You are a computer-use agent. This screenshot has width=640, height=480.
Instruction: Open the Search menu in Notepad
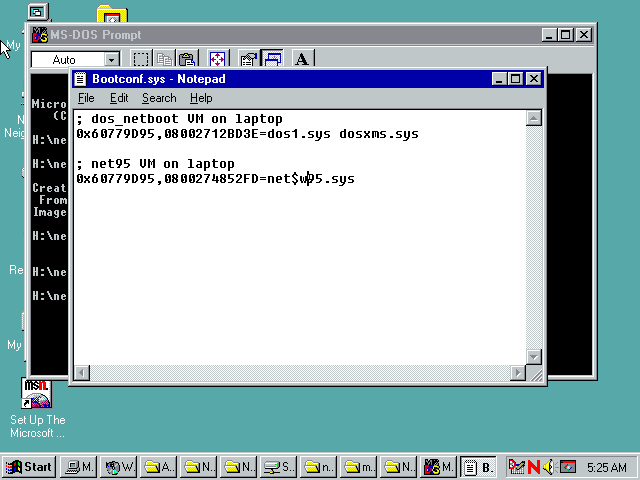click(159, 98)
